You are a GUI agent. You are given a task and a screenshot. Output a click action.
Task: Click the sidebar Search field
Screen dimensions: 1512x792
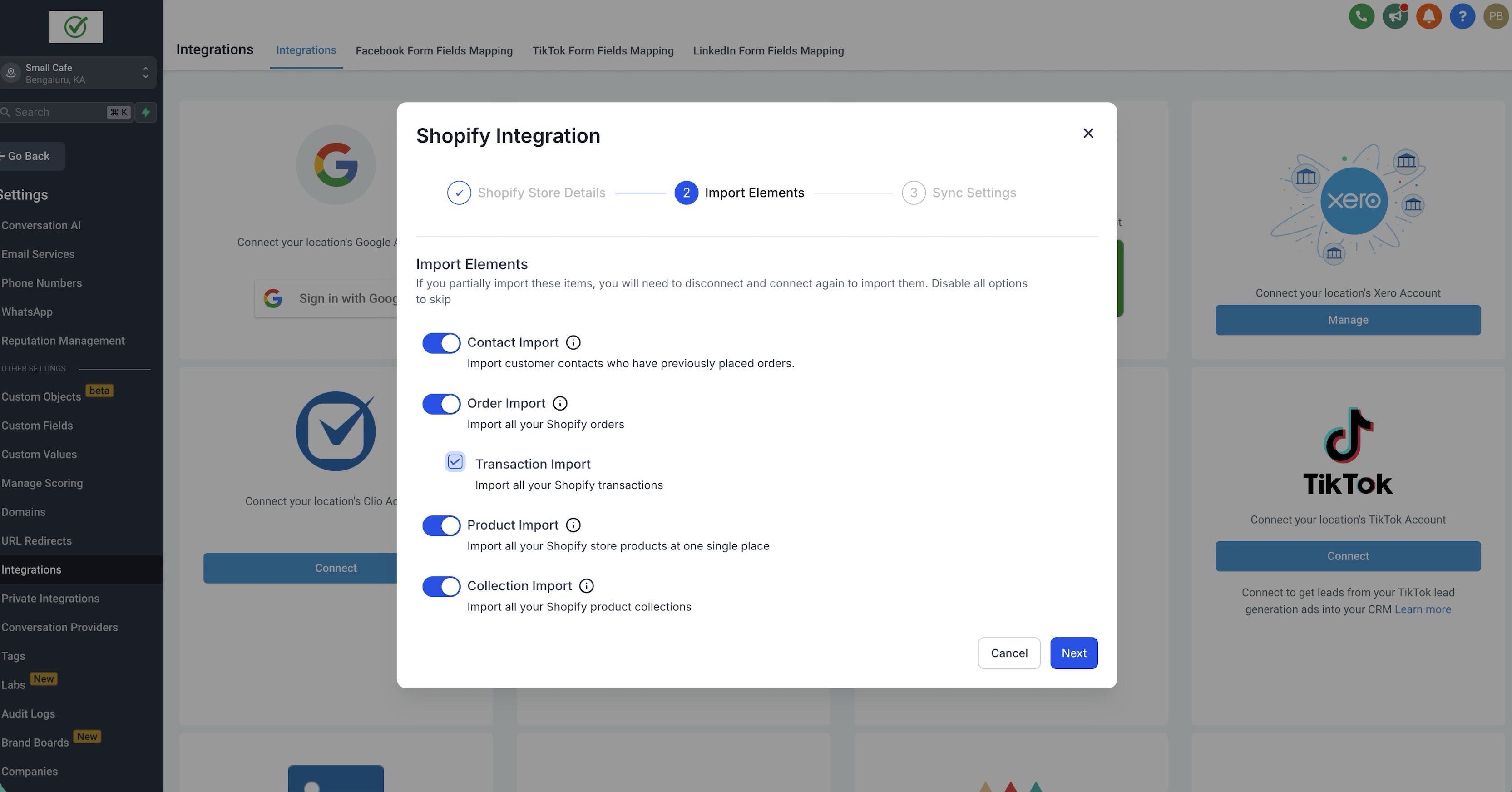66,112
